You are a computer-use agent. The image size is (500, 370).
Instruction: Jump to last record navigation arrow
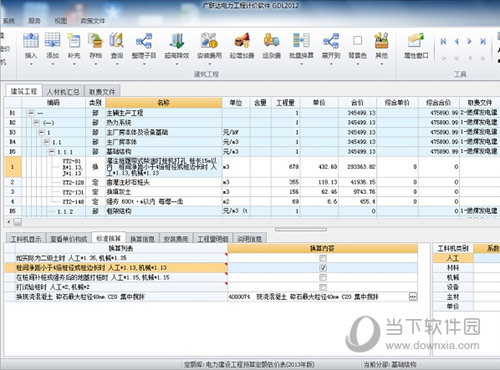(483, 41)
